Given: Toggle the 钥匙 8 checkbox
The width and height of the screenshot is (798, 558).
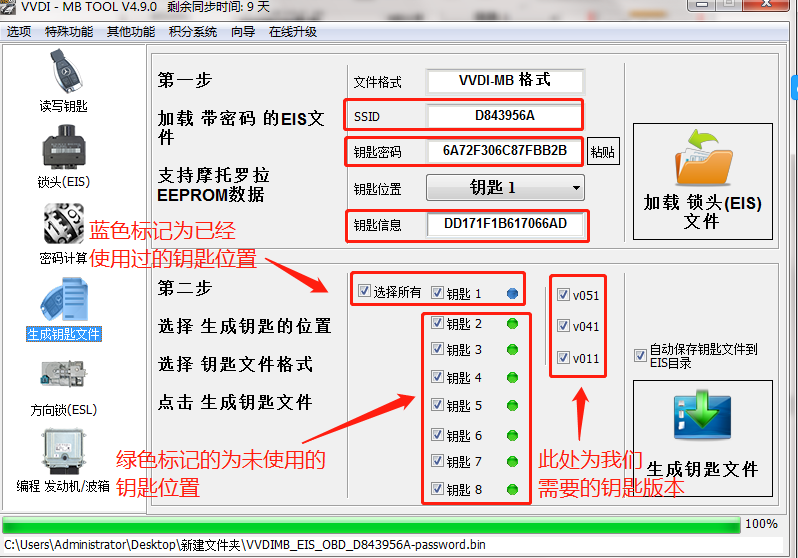Looking at the screenshot, I should click(x=437, y=489).
